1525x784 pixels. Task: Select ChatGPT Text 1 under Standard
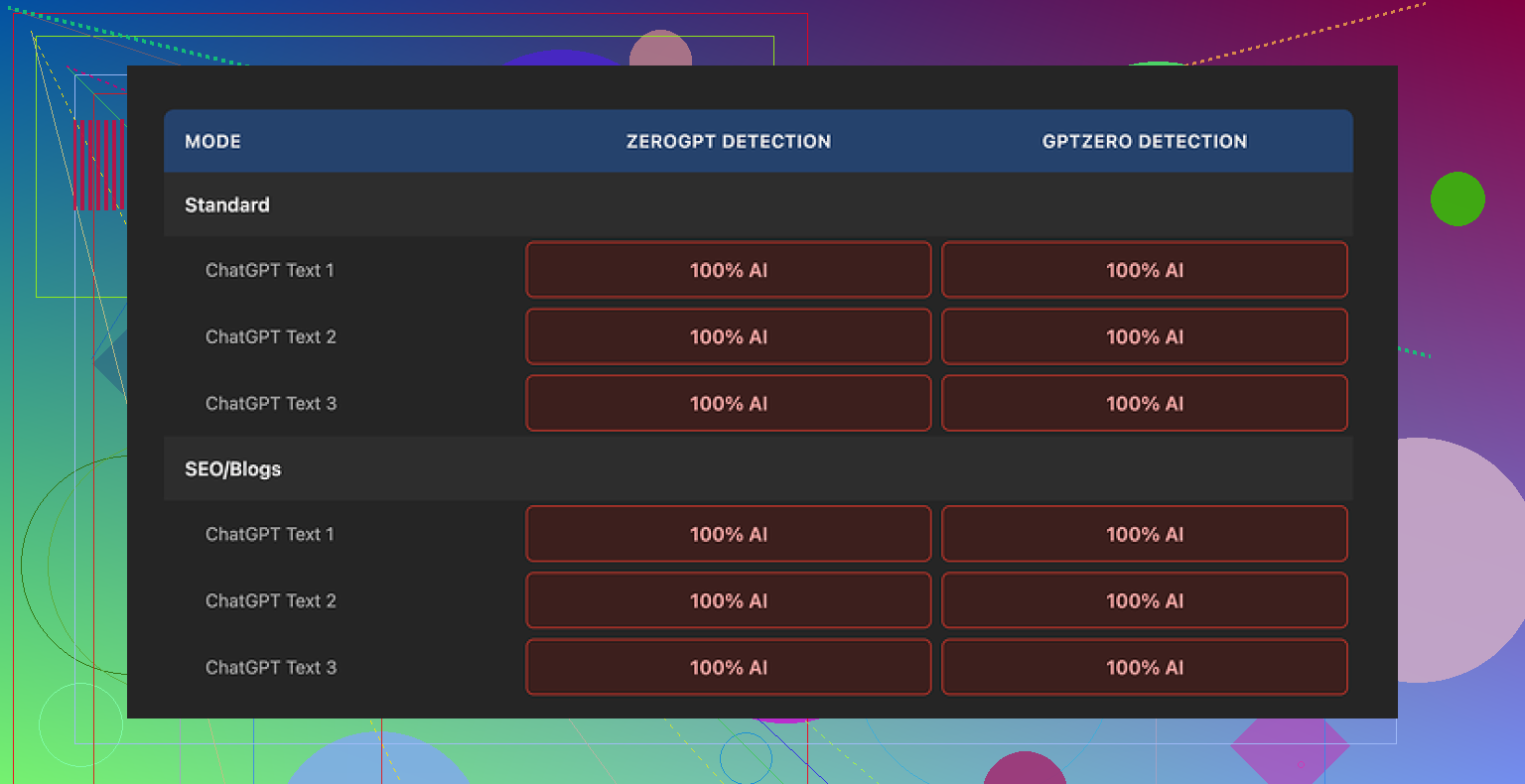(x=270, y=270)
